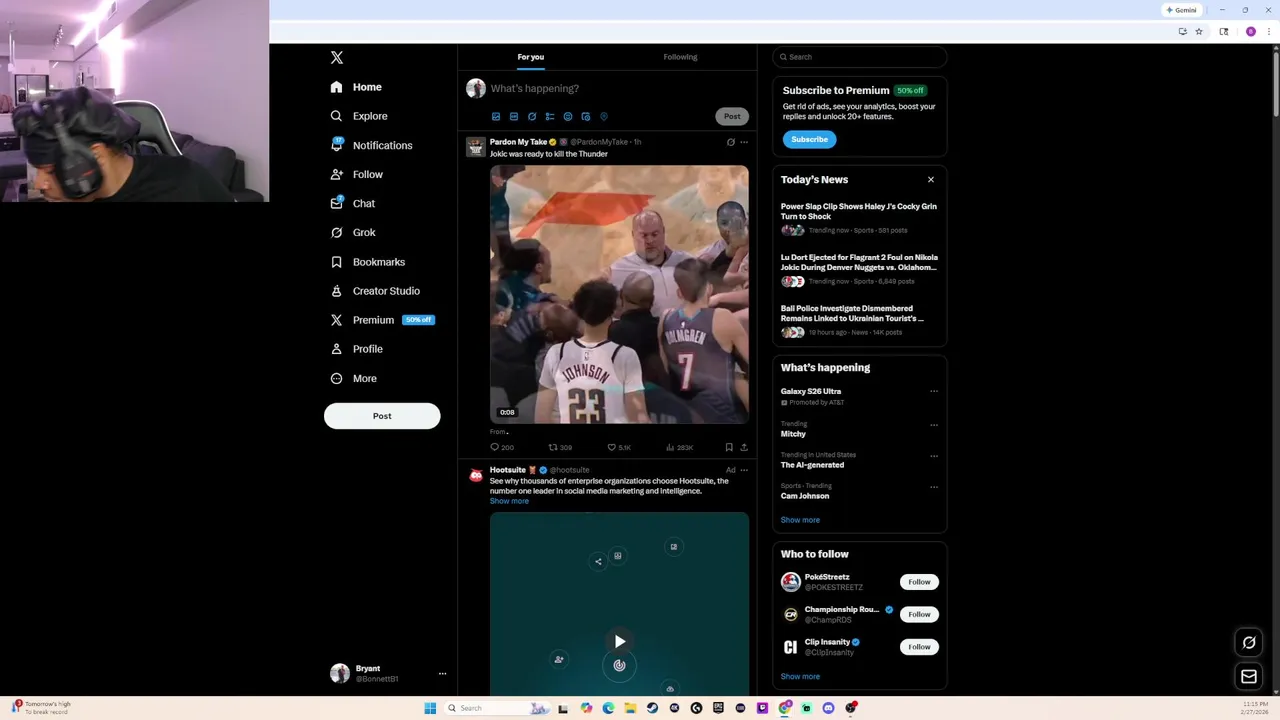Expand the More menu in the sidebar
This screenshot has width=1280, height=720.
coord(354,378)
